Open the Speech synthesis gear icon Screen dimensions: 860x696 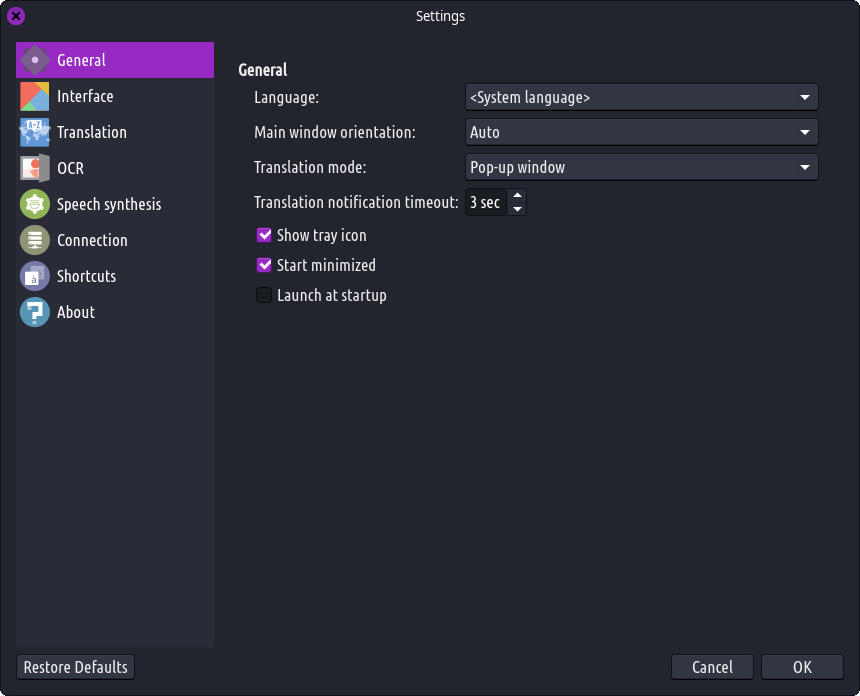[x=35, y=204]
